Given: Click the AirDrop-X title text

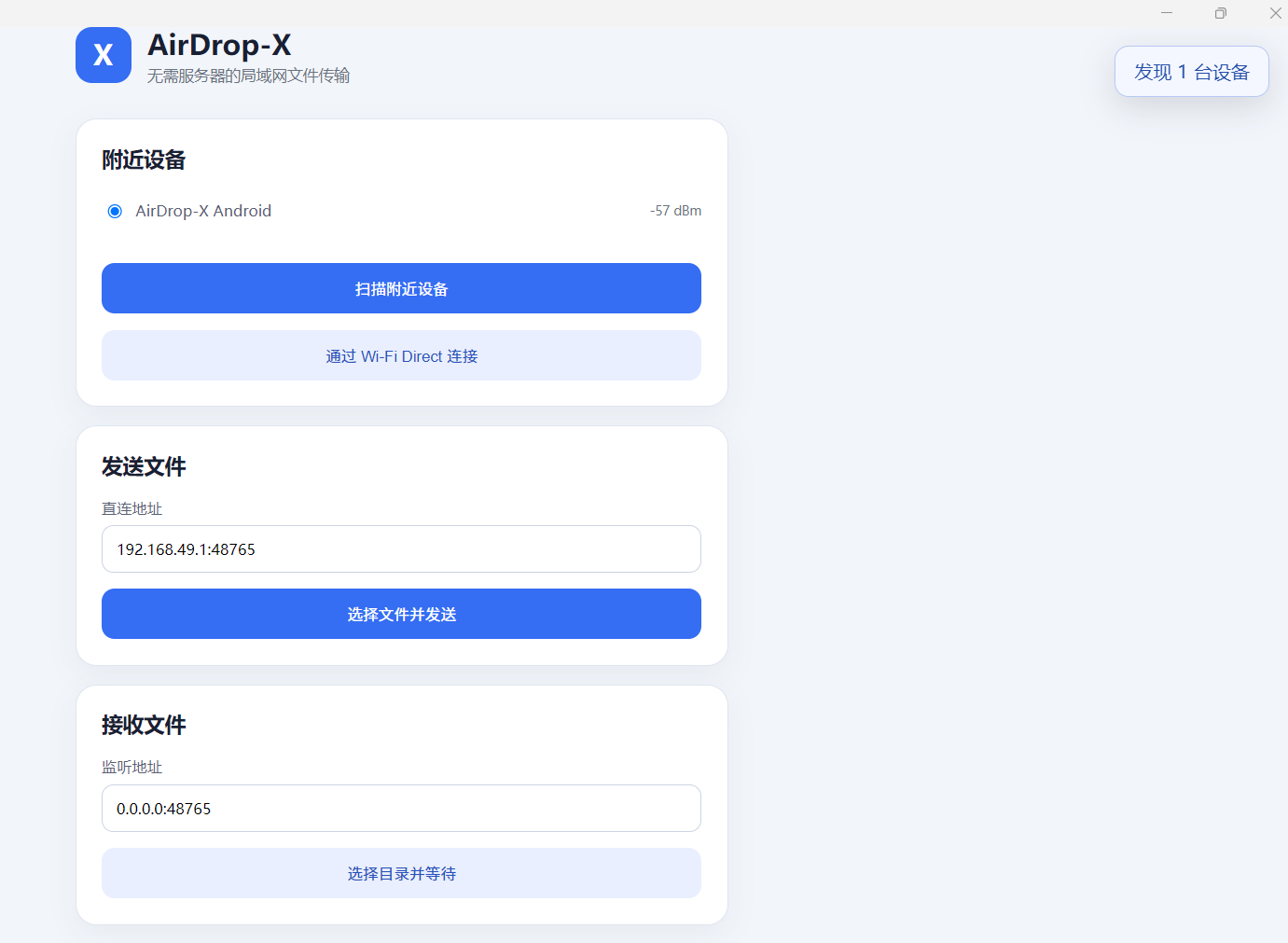Looking at the screenshot, I should (219, 45).
